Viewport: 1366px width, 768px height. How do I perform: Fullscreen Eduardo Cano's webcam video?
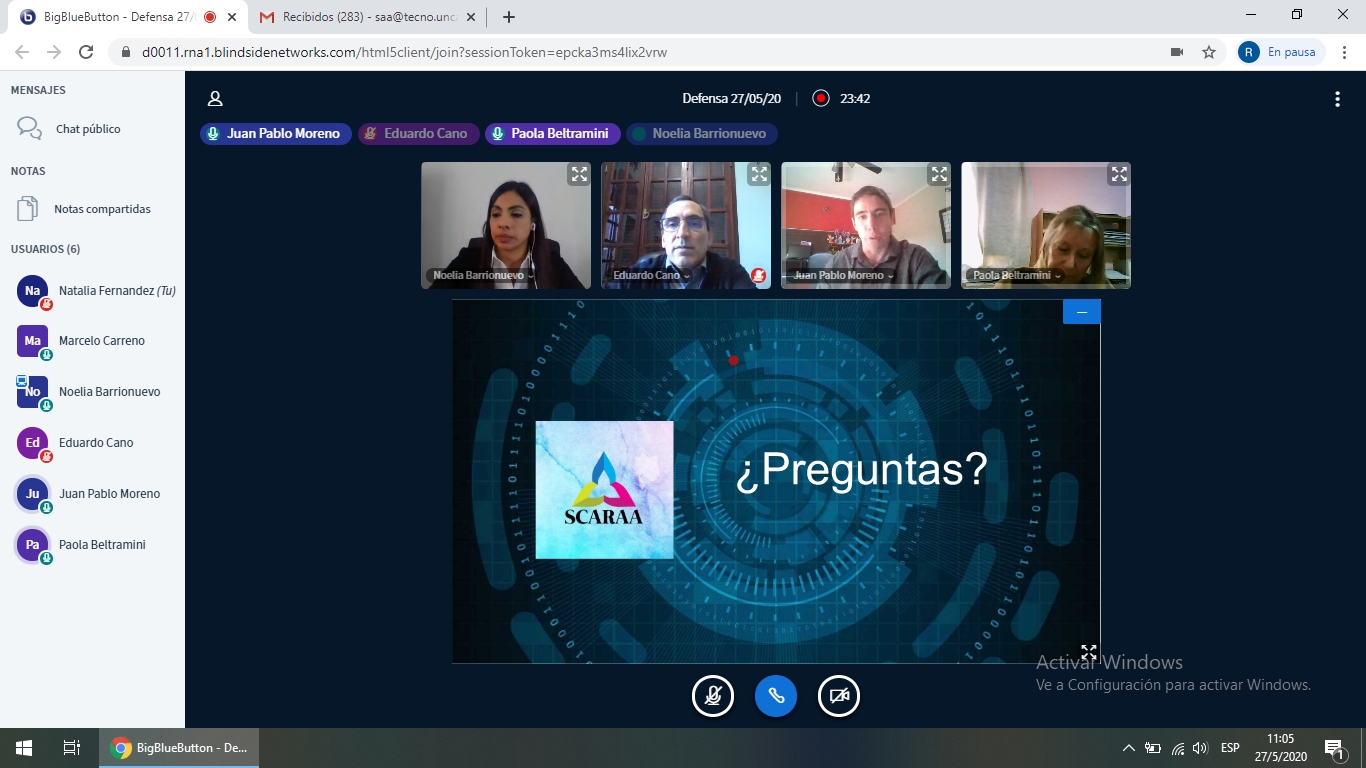click(759, 174)
